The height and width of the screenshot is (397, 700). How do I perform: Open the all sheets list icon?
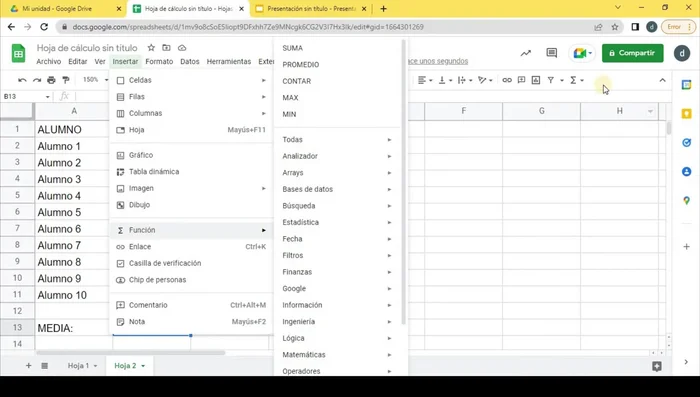[45, 366]
